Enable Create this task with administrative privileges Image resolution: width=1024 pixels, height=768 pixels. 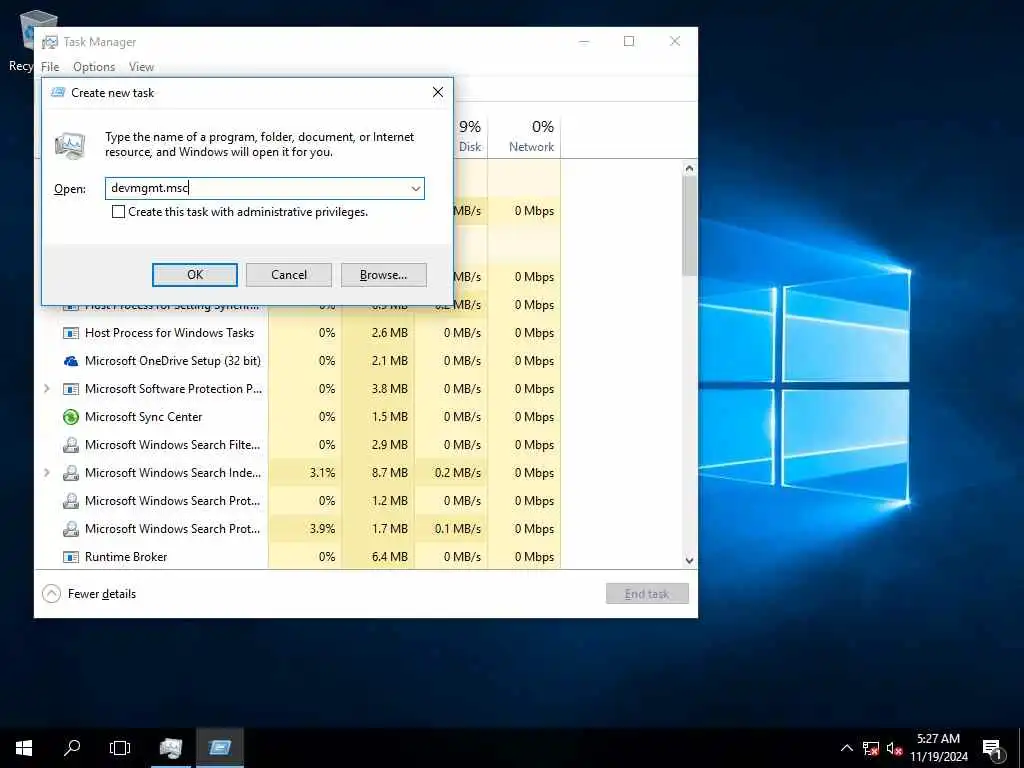tap(118, 212)
